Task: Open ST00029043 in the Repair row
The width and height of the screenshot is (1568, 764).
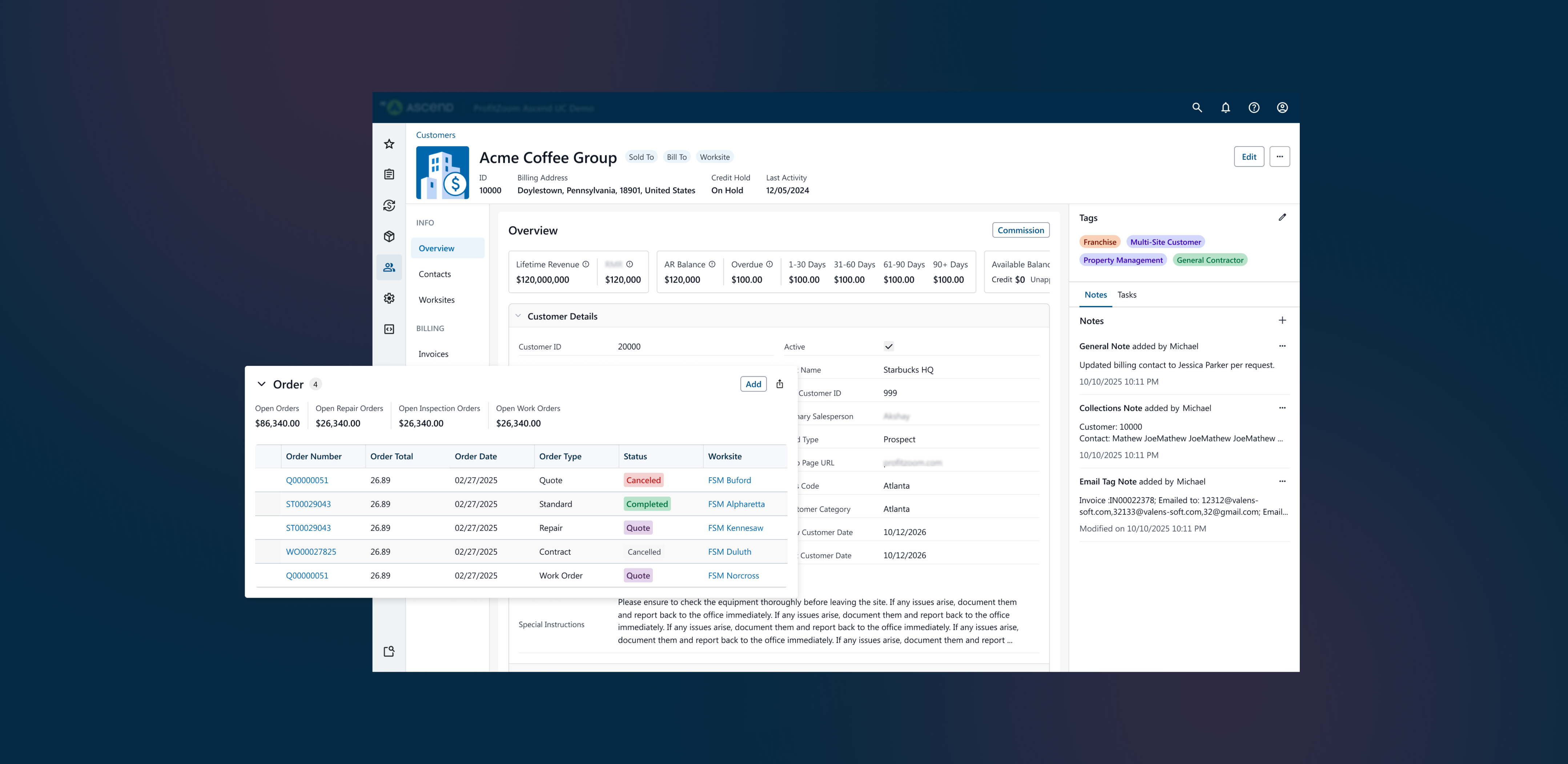Action: point(309,528)
